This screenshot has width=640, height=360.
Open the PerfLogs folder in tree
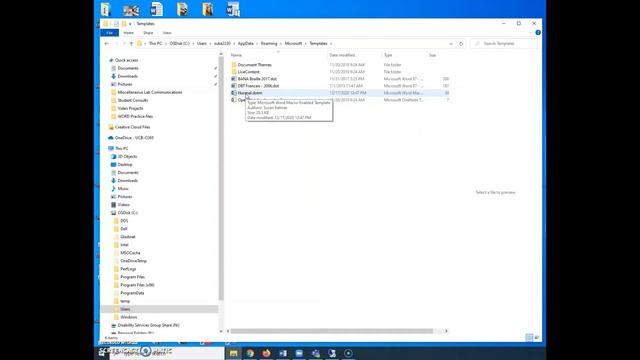[128, 269]
